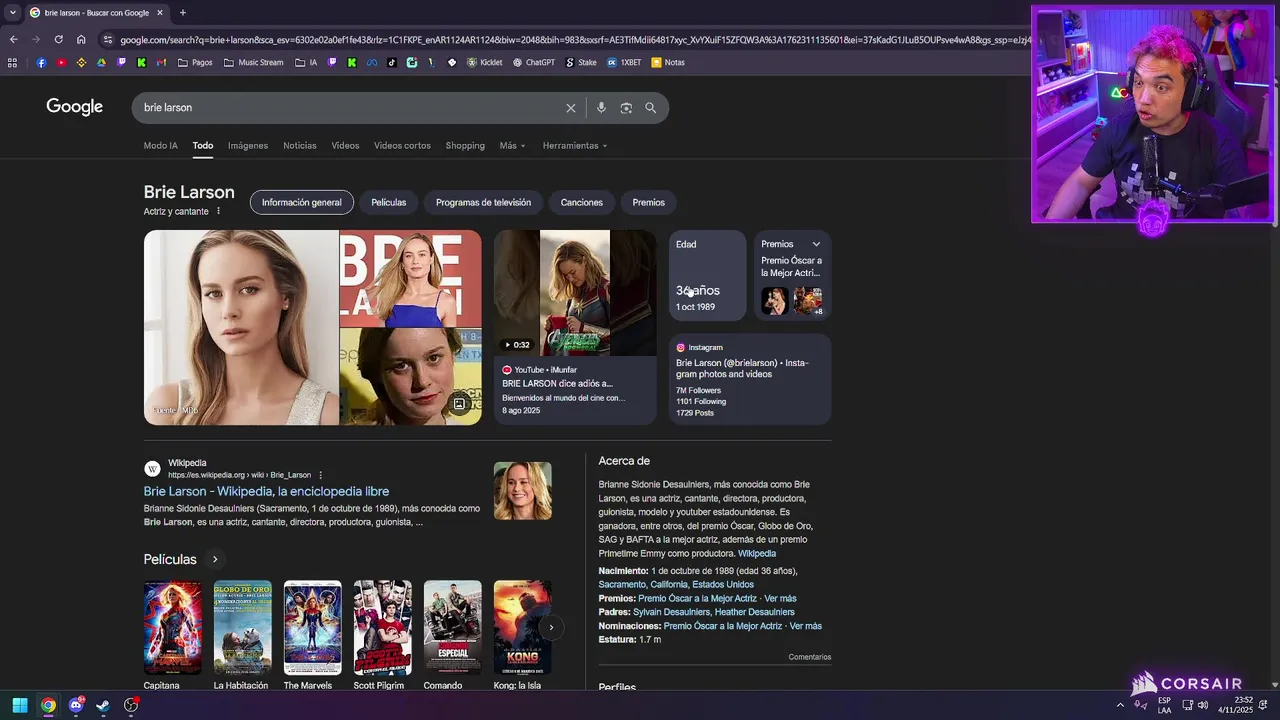Switch to the Noticias tab
Viewport: 1280px width, 720px height.
tap(300, 146)
